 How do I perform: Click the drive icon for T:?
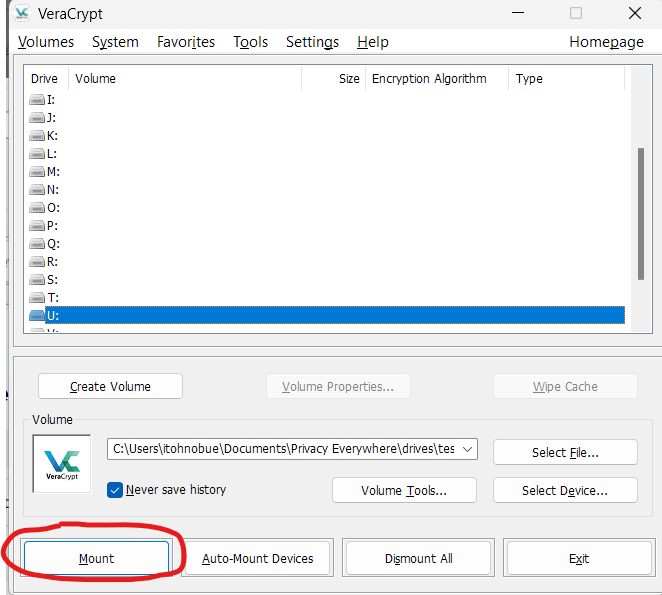[37, 298]
